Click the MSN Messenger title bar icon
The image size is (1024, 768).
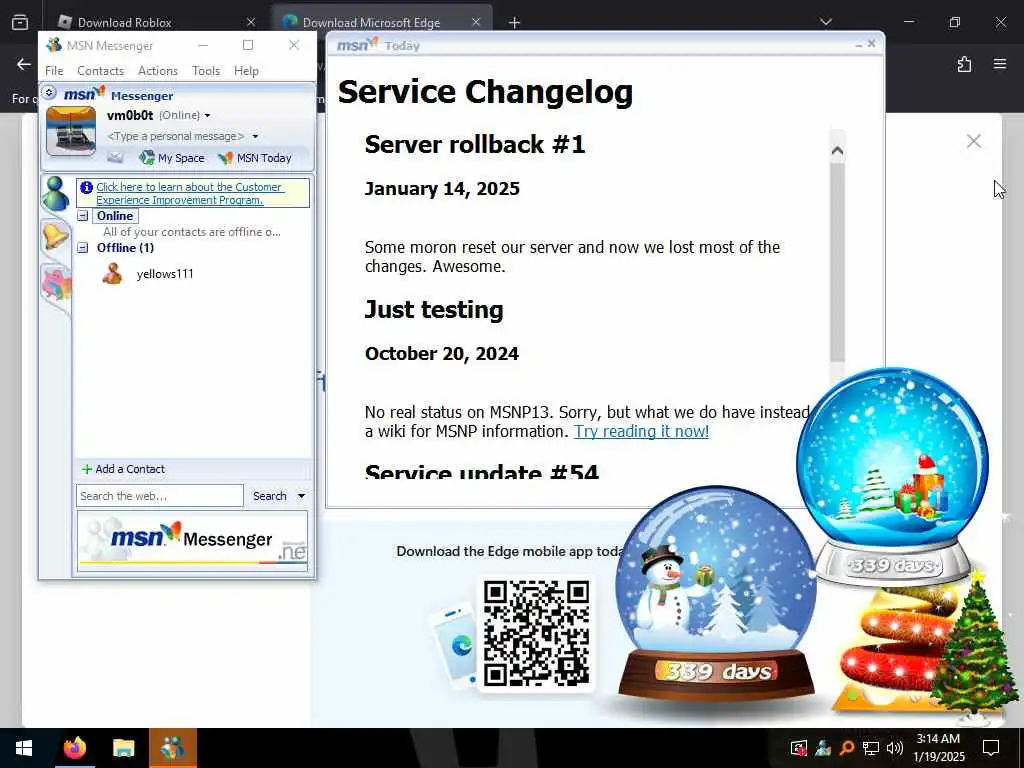point(54,45)
